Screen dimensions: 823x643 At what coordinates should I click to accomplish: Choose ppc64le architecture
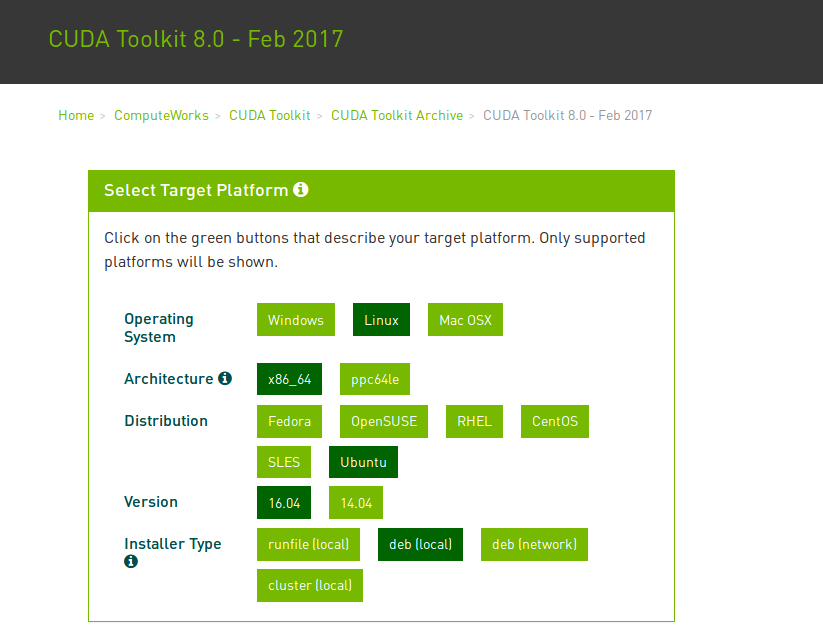(375, 379)
